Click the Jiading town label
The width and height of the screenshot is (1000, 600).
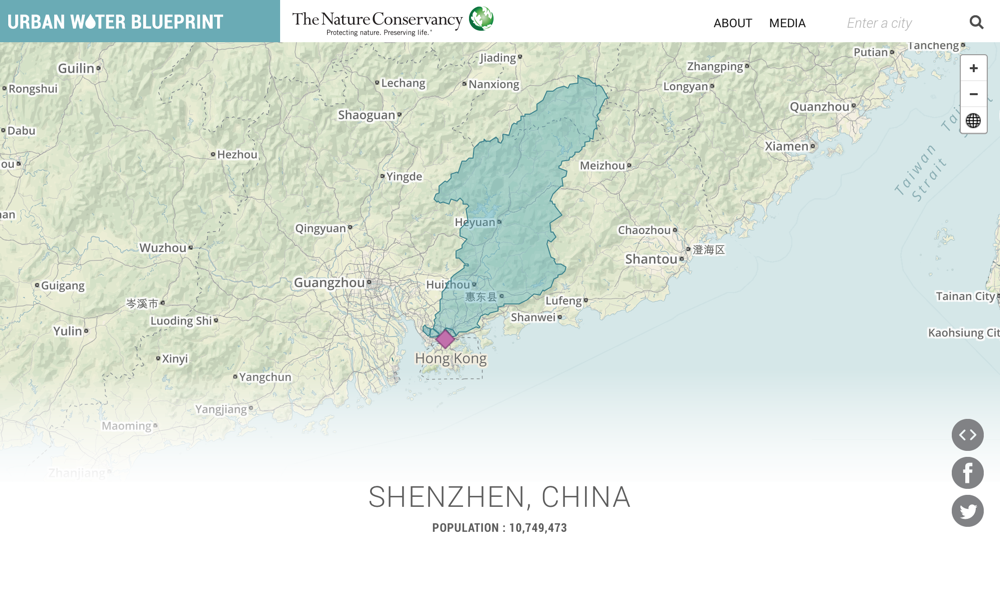pyautogui.click(x=497, y=58)
